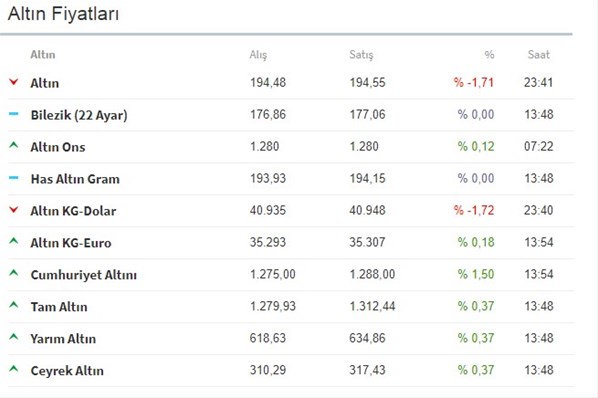Click the green up arrow beside Altın KG-Euro
Viewport: 598px width, 398px height.
[x=14, y=241]
